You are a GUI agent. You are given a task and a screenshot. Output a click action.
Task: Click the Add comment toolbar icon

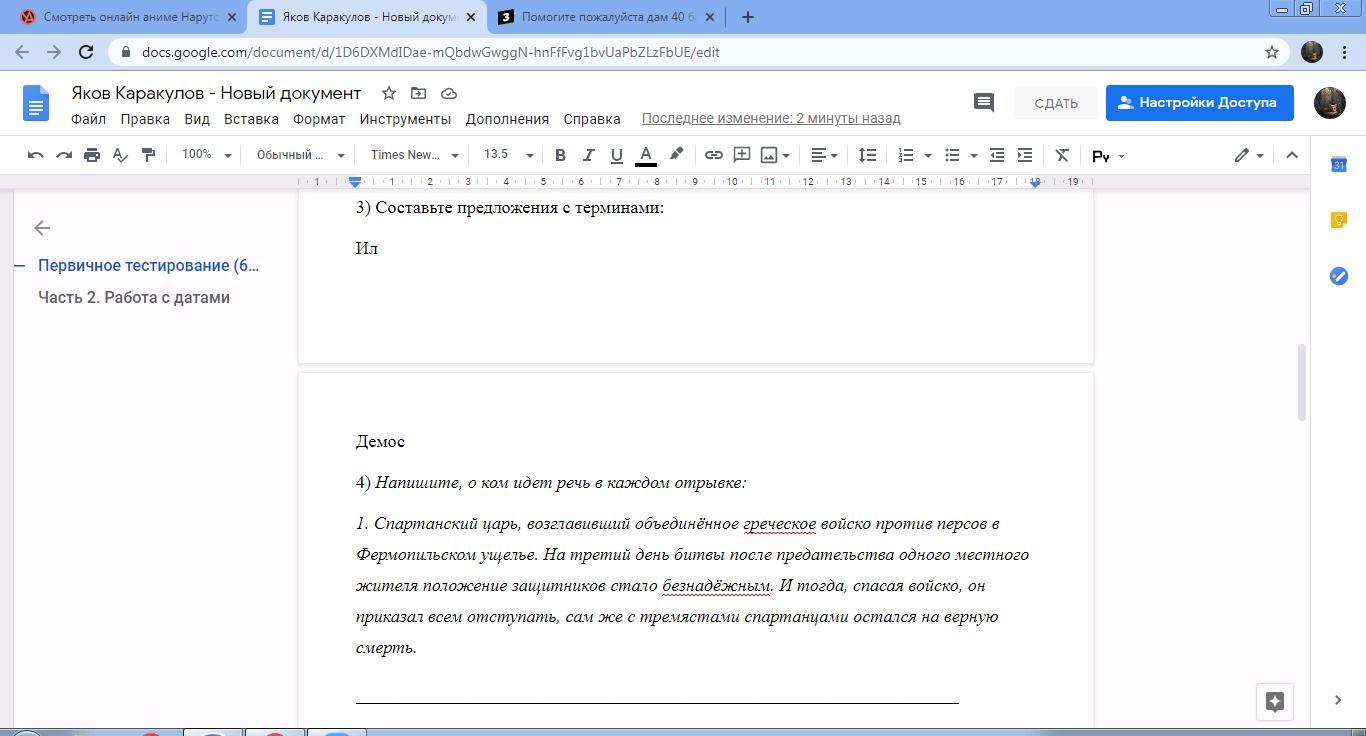pos(742,155)
